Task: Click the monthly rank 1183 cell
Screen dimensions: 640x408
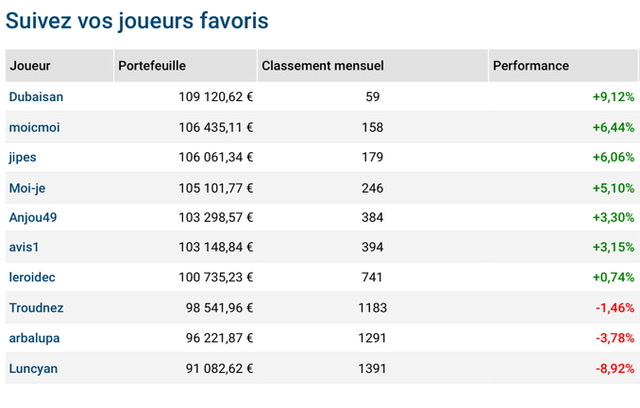Action: 372,308
